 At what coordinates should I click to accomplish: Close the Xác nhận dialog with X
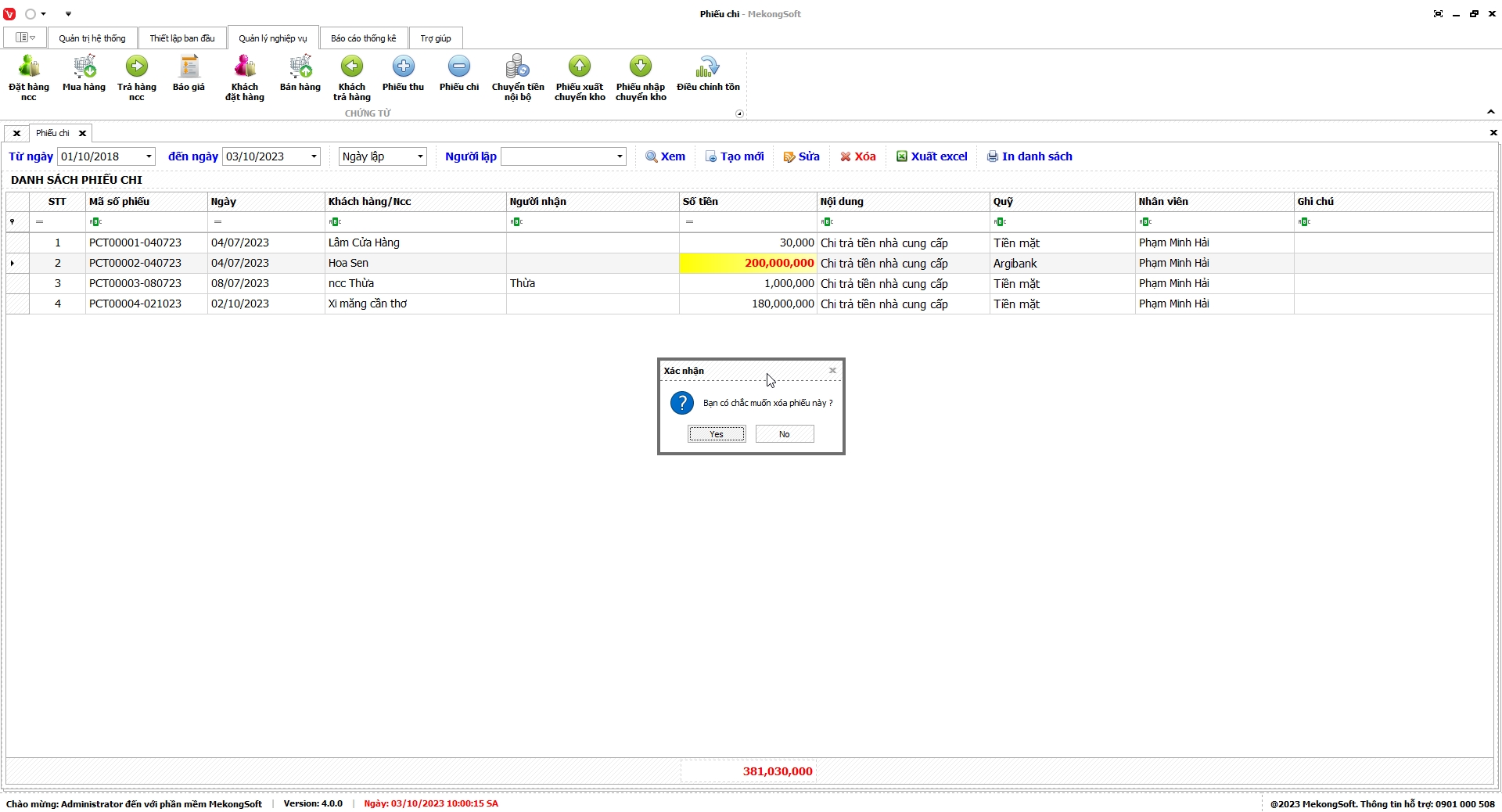coord(832,370)
